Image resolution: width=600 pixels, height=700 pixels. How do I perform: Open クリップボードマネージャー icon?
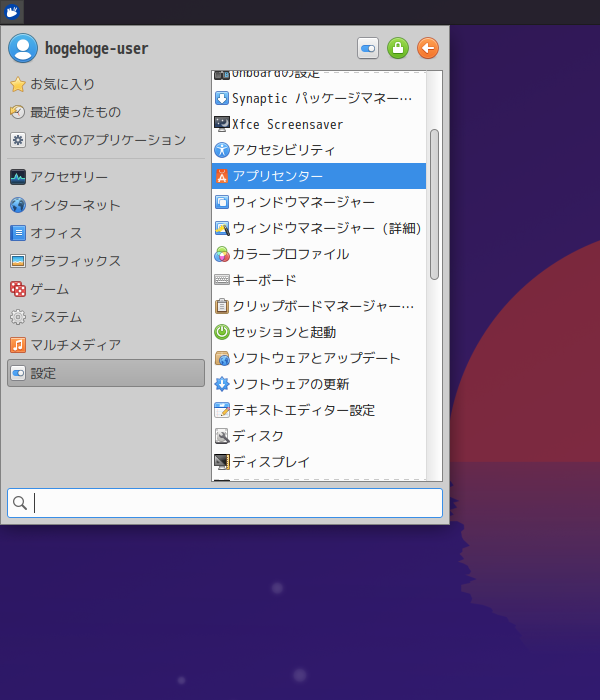click(222, 306)
